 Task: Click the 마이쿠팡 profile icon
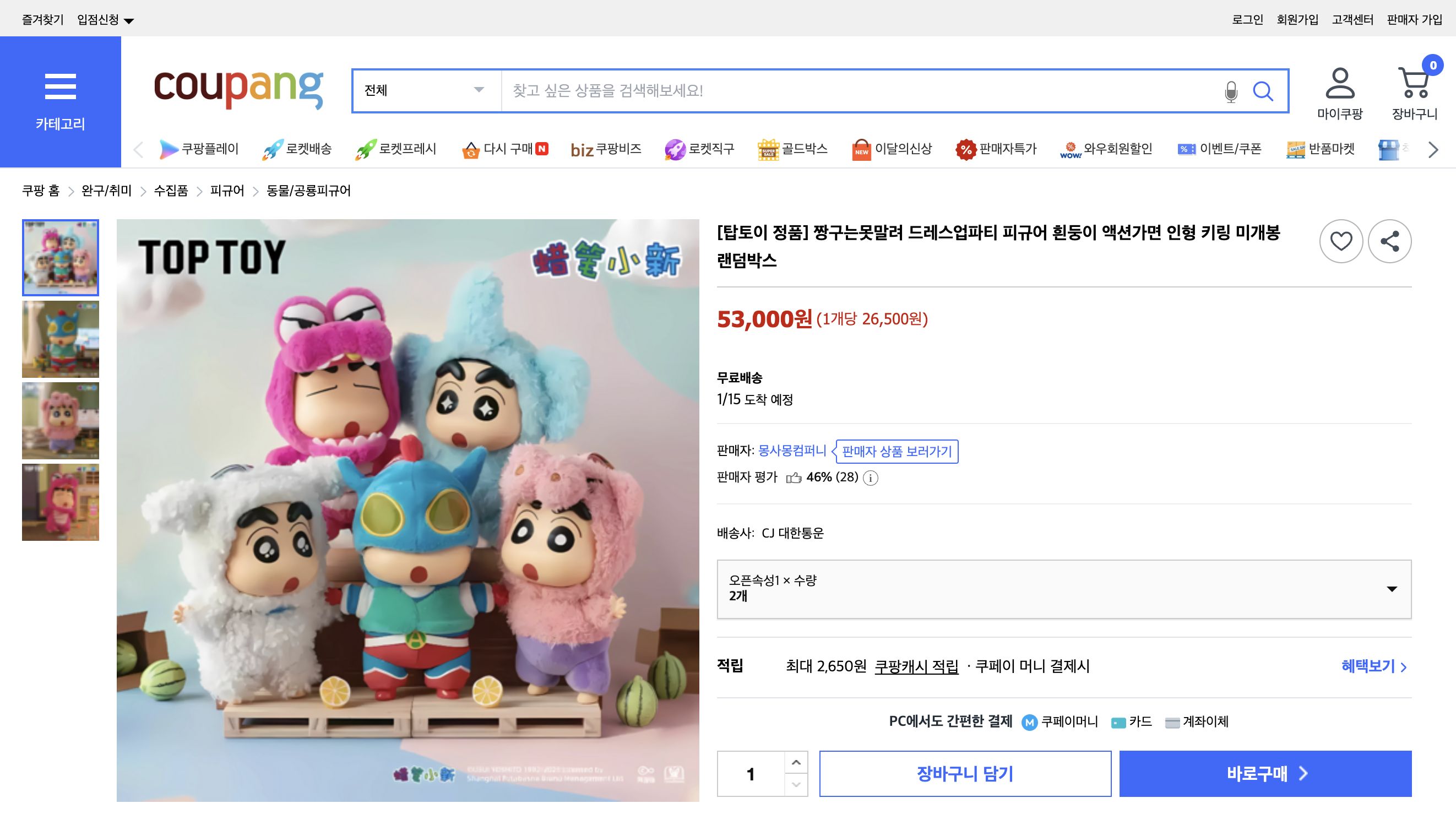pos(1341,85)
